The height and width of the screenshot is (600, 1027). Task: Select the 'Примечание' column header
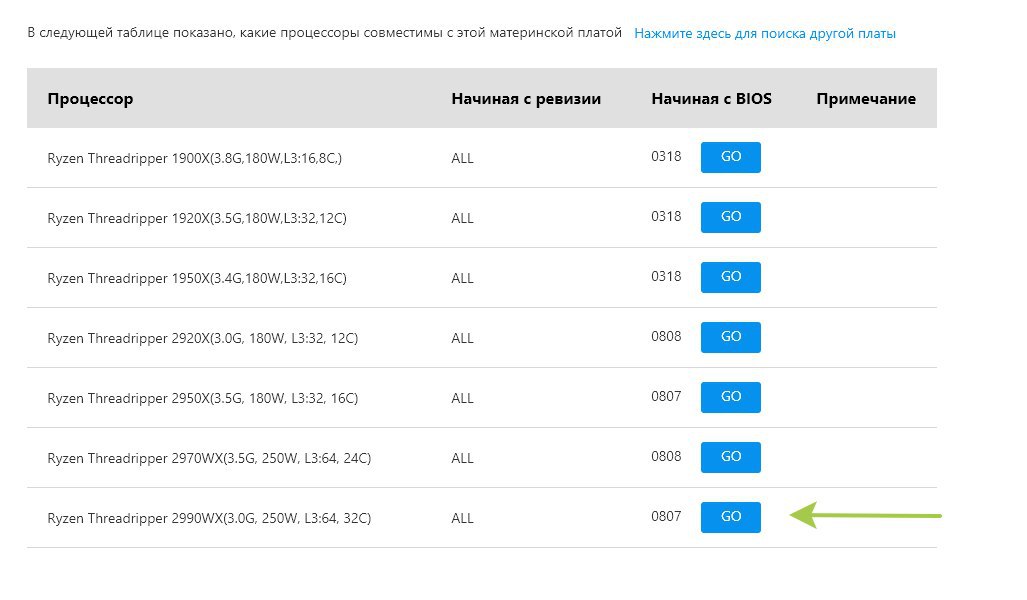coord(866,99)
